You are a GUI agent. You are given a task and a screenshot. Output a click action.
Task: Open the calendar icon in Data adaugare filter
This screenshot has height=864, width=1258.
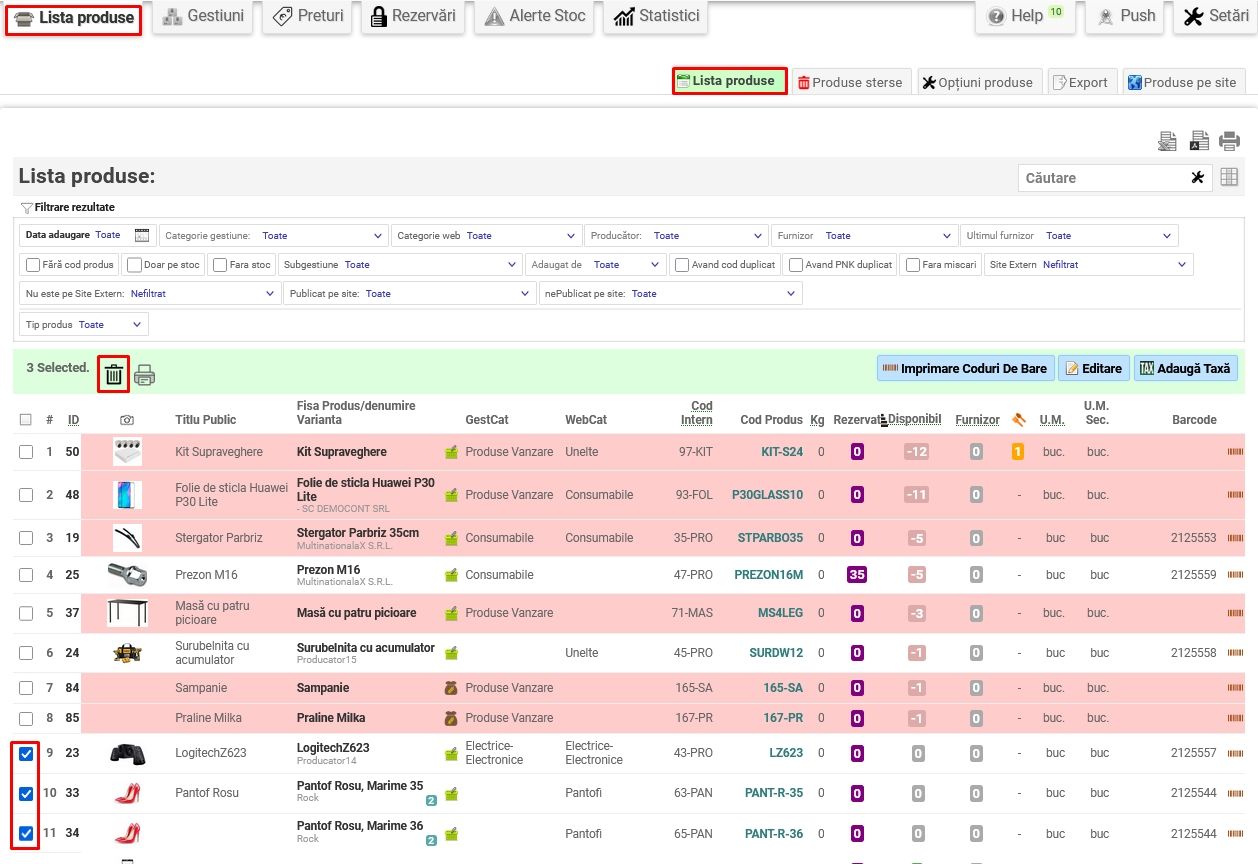pos(142,235)
